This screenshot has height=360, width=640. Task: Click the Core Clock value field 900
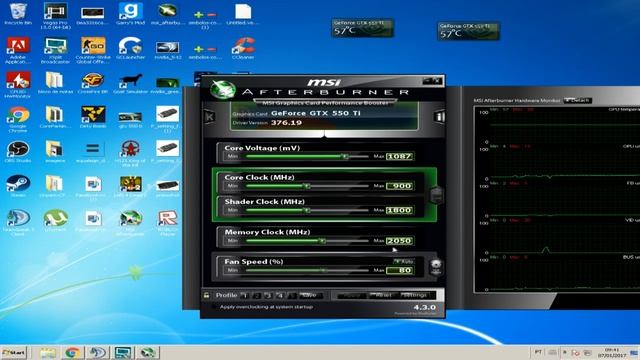[x=400, y=186]
